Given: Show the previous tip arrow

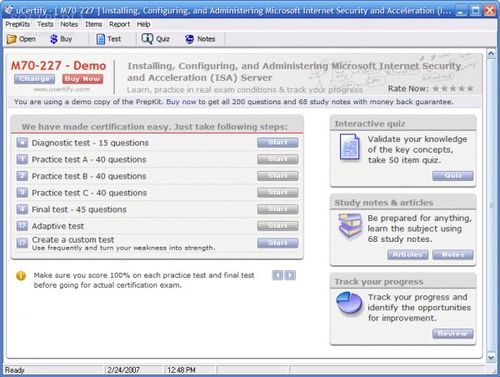Looking at the screenshot, I should 277,275.
